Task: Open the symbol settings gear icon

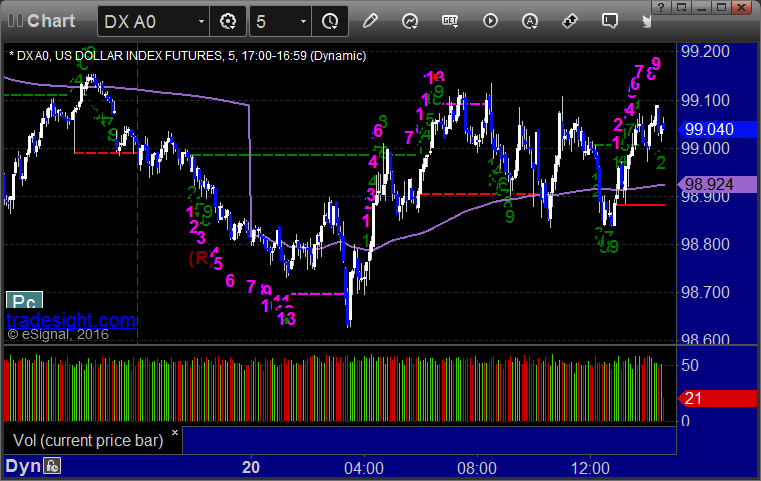Action: coord(228,21)
